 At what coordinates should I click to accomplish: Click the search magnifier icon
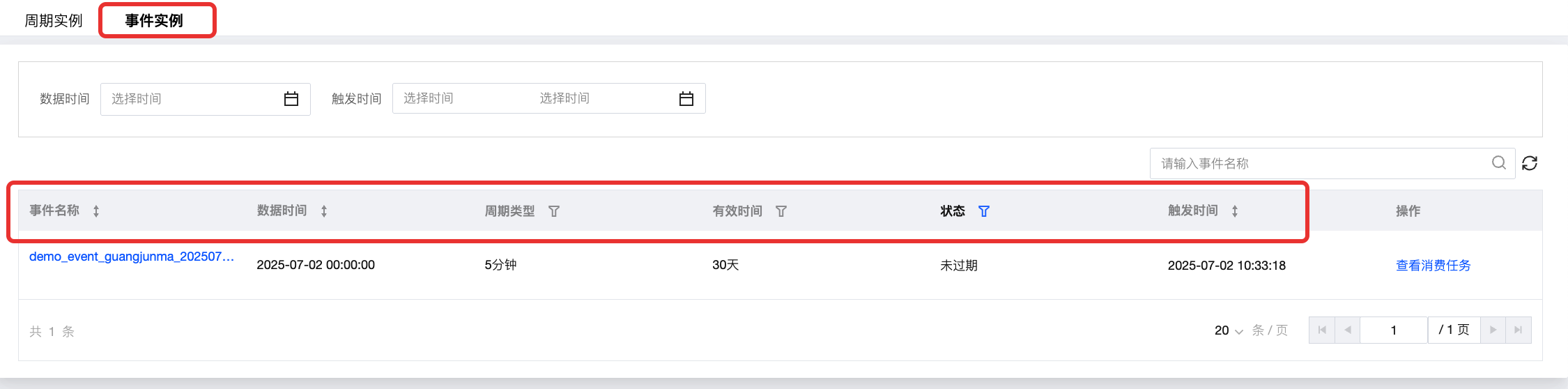(x=1499, y=163)
